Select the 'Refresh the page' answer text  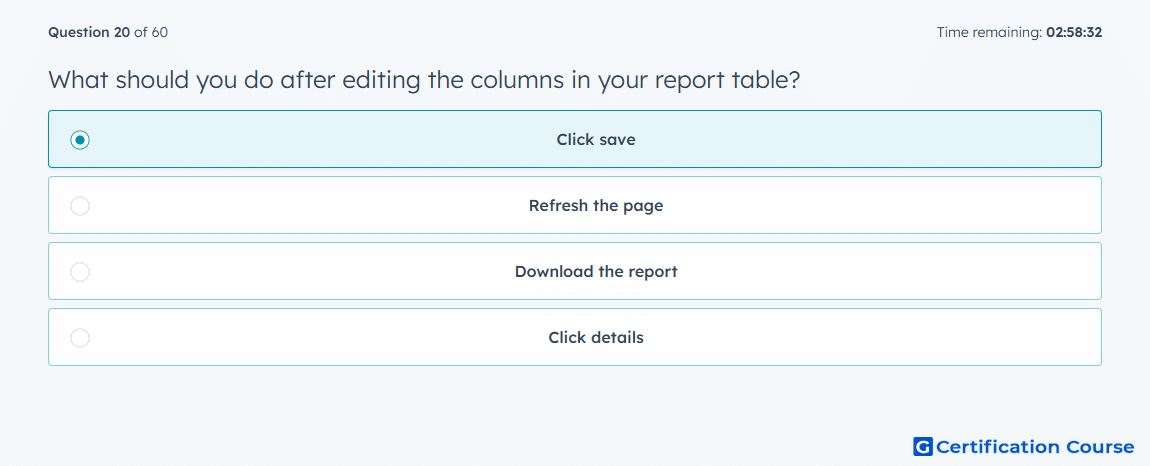596,205
